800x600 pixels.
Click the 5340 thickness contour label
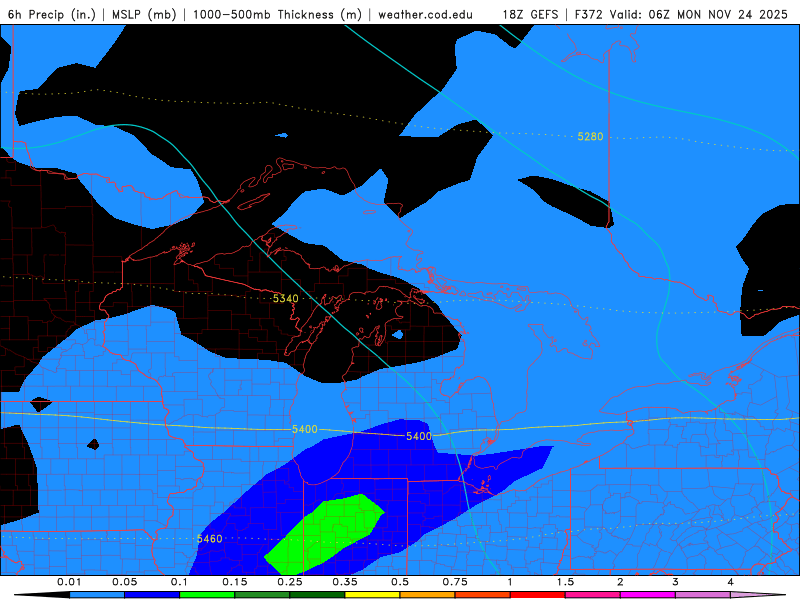point(286,298)
